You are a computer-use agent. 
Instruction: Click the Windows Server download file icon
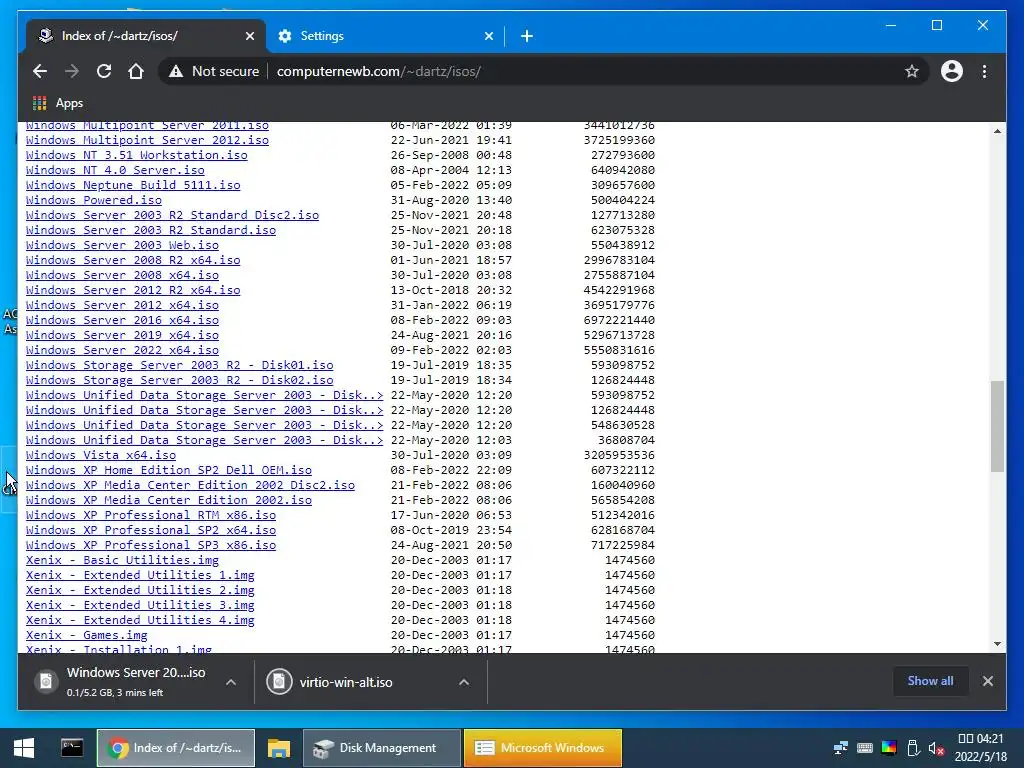(46, 681)
